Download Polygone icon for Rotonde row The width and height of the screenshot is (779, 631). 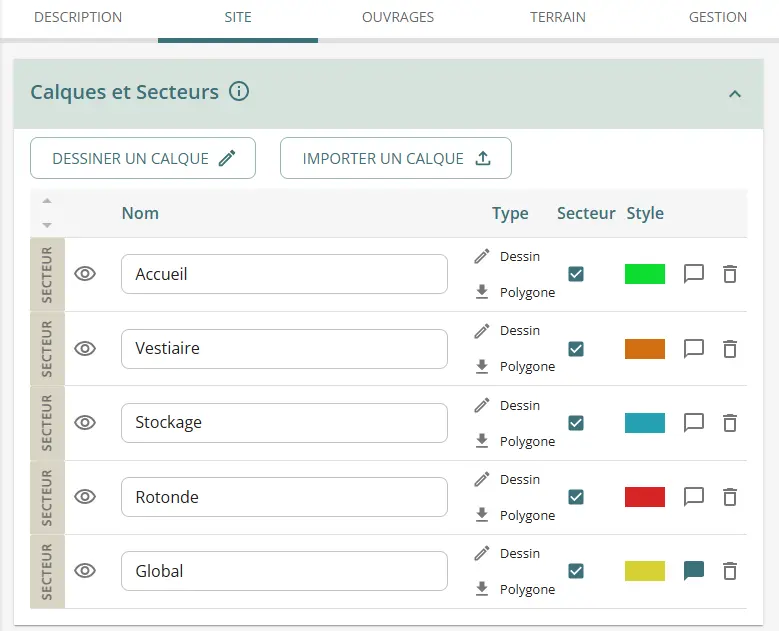pyautogui.click(x=482, y=515)
